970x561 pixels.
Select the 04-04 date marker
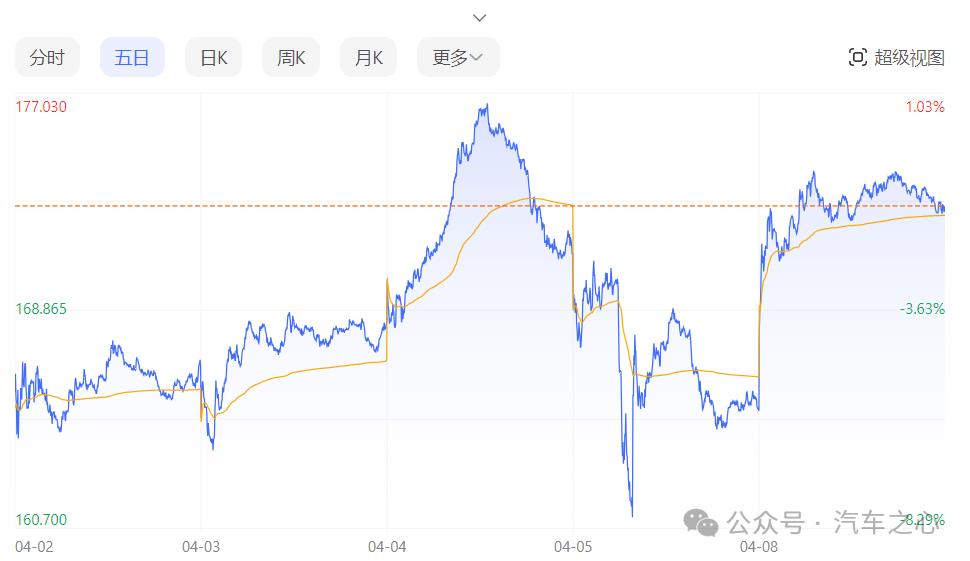click(387, 547)
